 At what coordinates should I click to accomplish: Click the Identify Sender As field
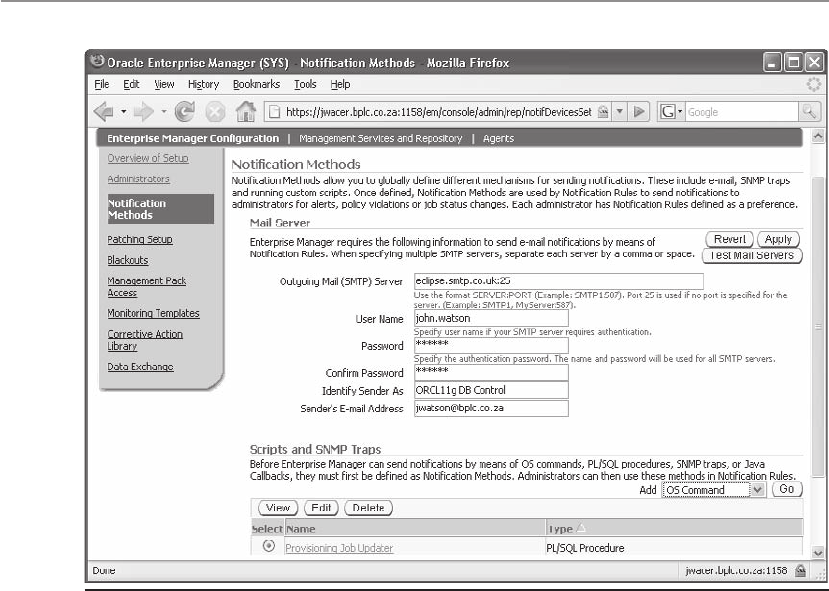click(x=491, y=390)
